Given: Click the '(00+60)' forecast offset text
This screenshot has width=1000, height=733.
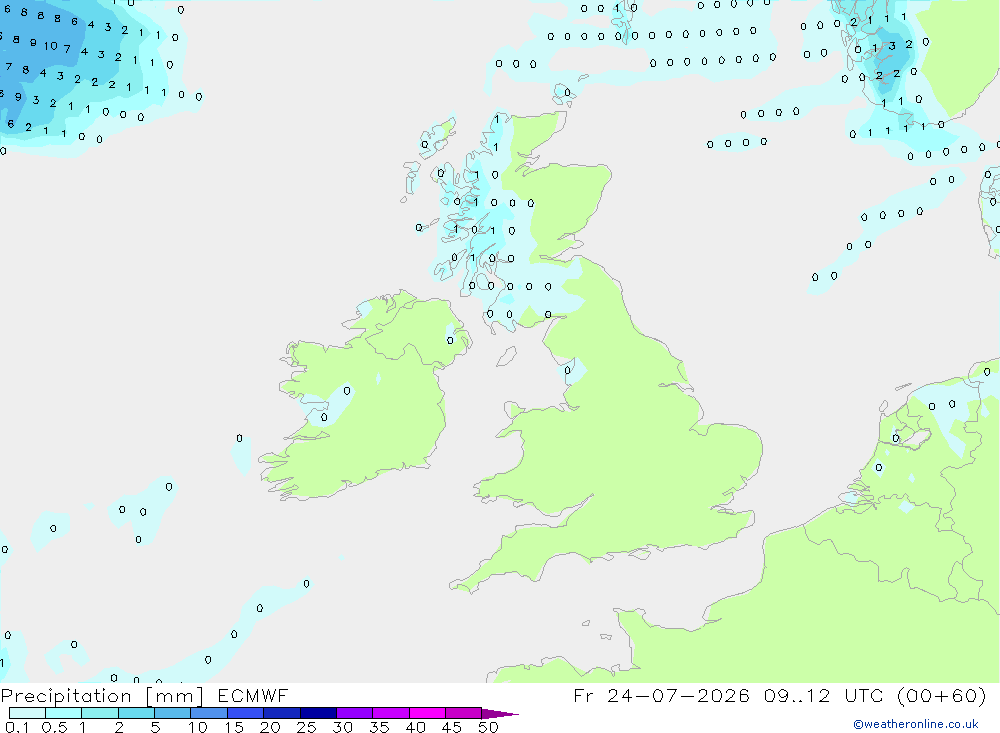Looking at the screenshot, I should click(942, 695).
